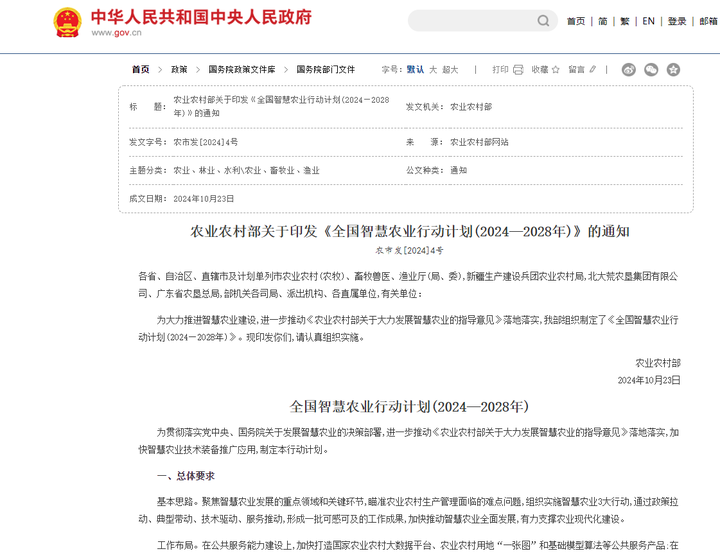Click the printer icon

(518, 70)
